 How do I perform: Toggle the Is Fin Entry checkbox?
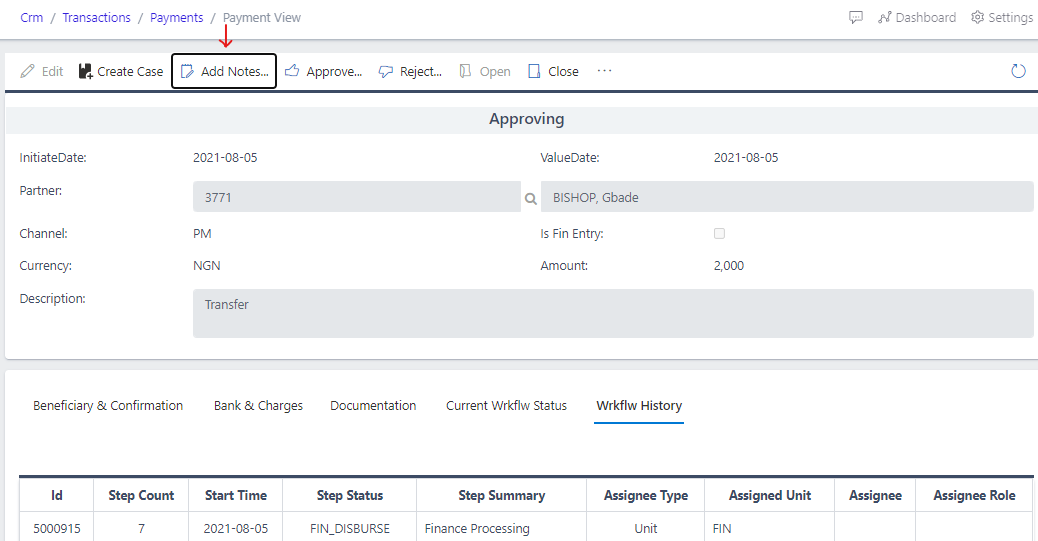[720, 233]
